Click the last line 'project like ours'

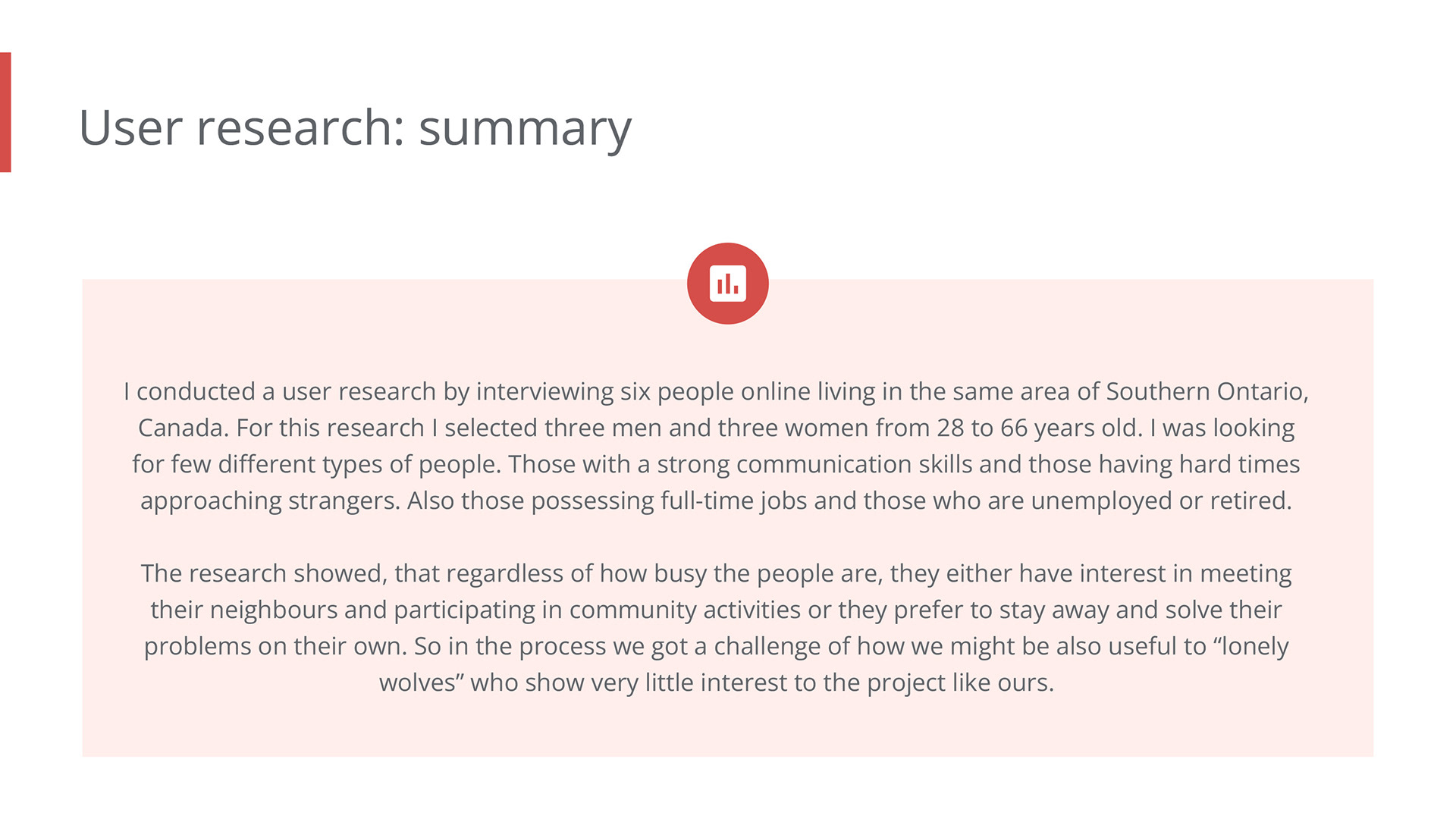[959, 682]
